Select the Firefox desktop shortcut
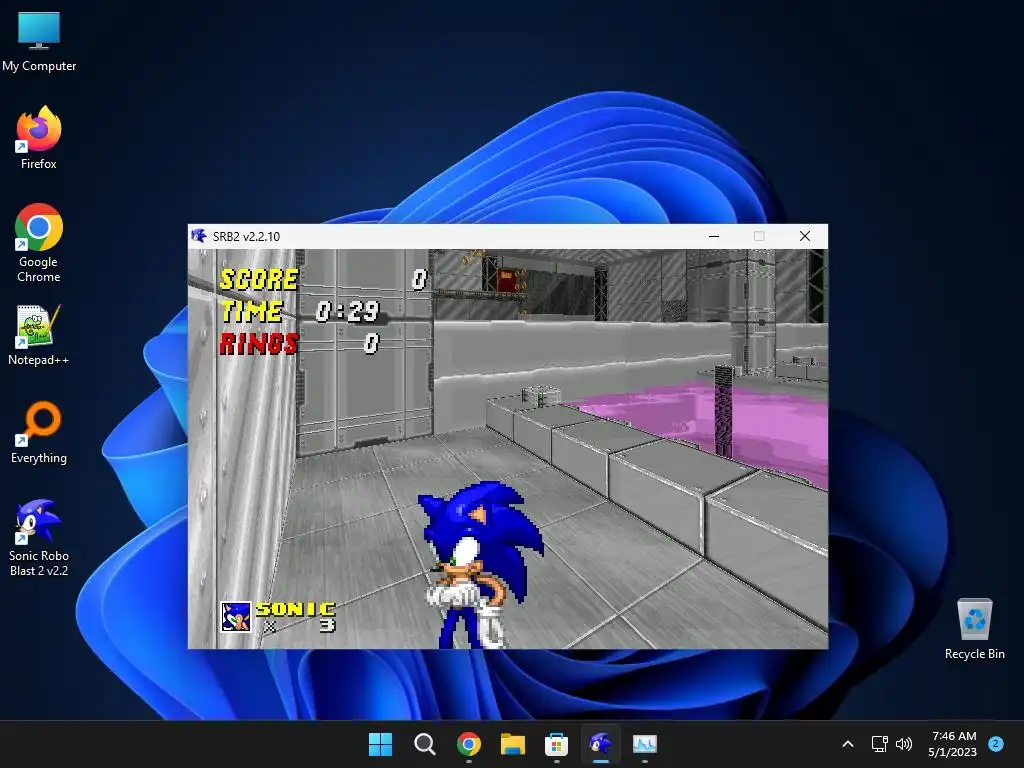 pos(39,138)
